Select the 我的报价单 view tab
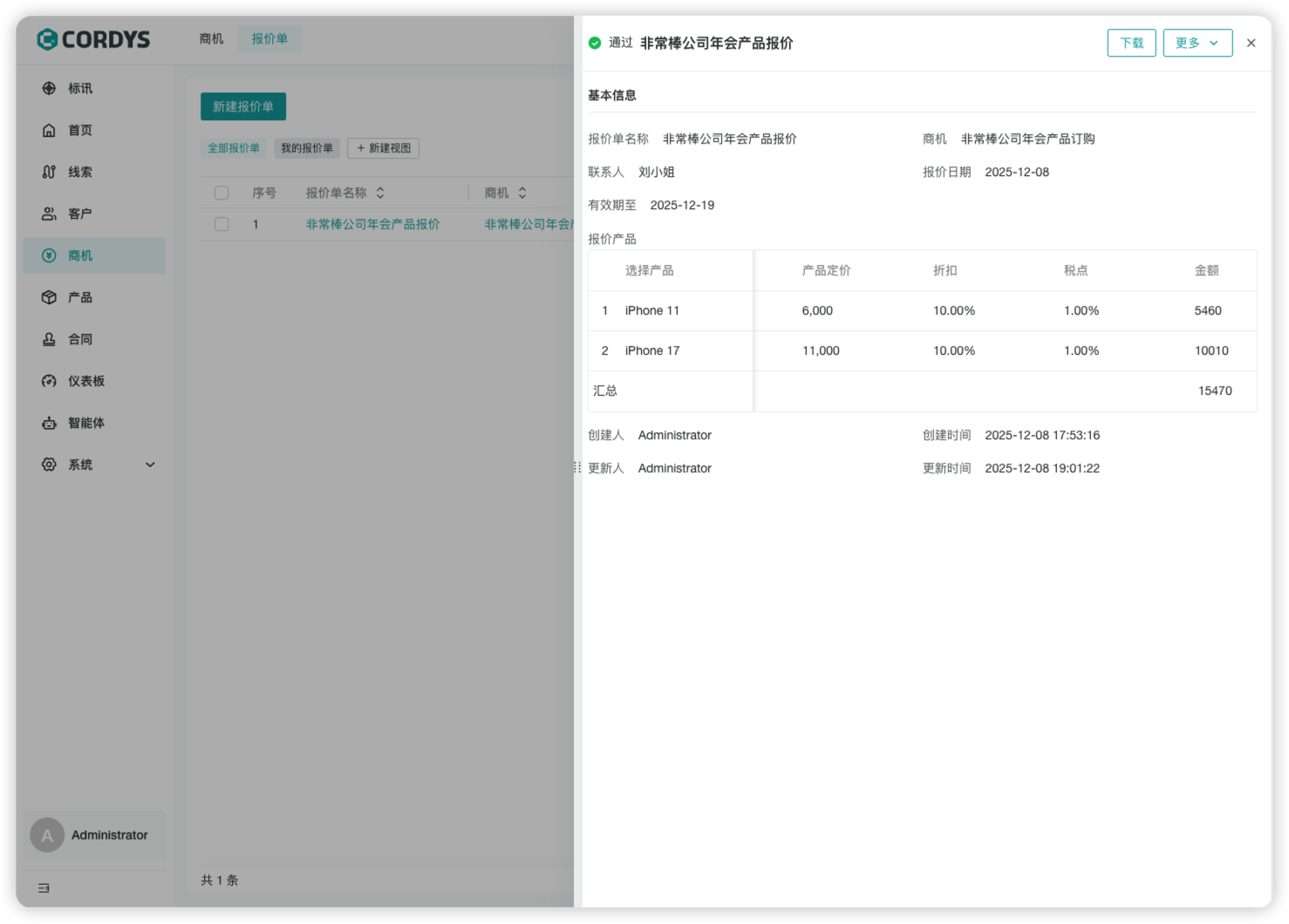The width and height of the screenshot is (1289, 924). coord(307,148)
